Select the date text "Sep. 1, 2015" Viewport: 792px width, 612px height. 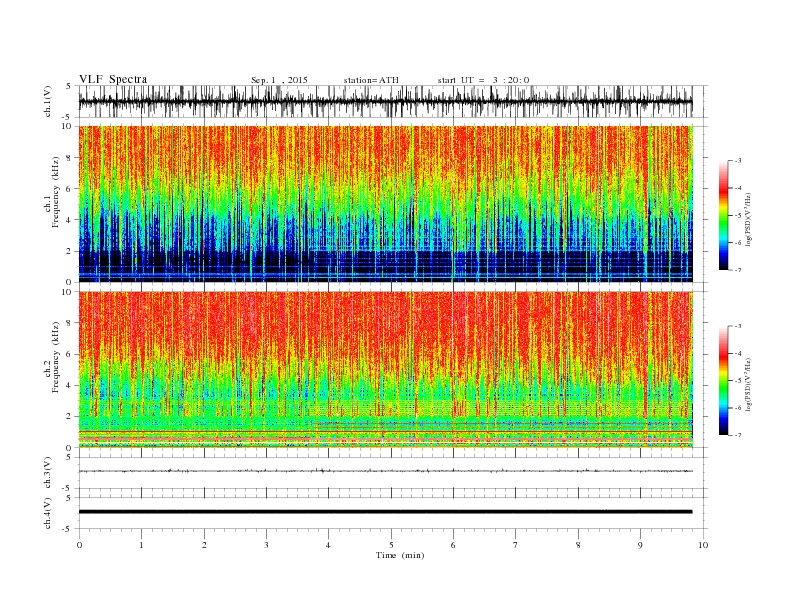(x=279, y=80)
